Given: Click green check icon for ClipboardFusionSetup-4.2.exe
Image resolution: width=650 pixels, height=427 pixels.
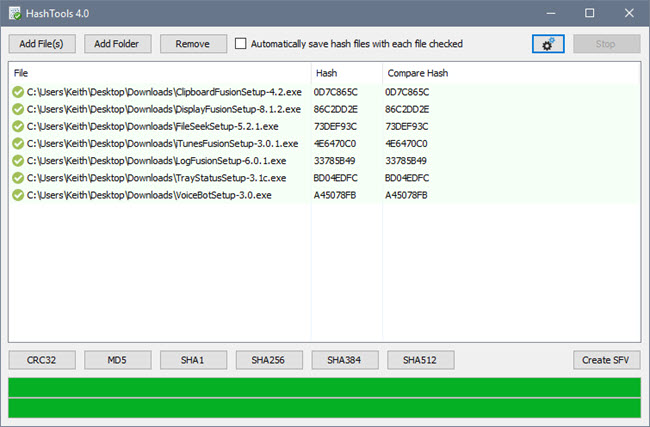Looking at the screenshot, I should pos(18,92).
